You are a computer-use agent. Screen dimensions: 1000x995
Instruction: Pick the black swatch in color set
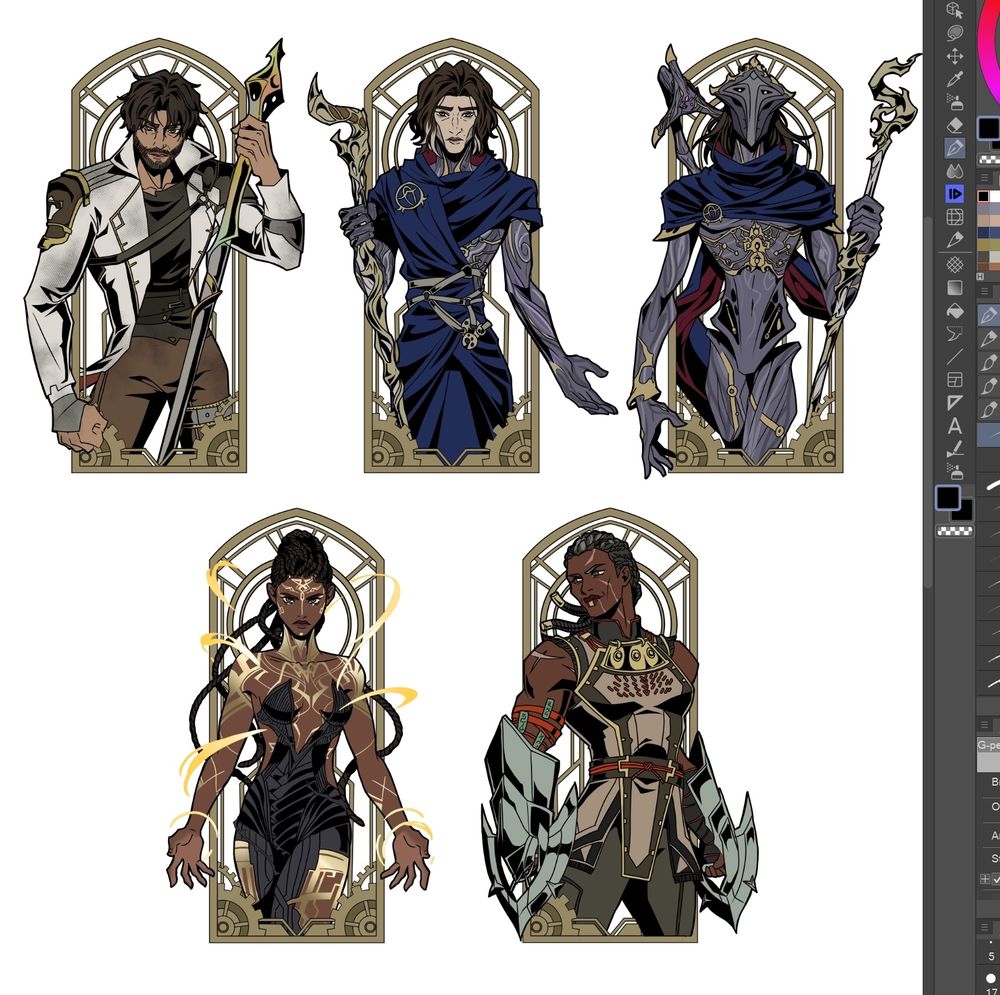click(983, 196)
